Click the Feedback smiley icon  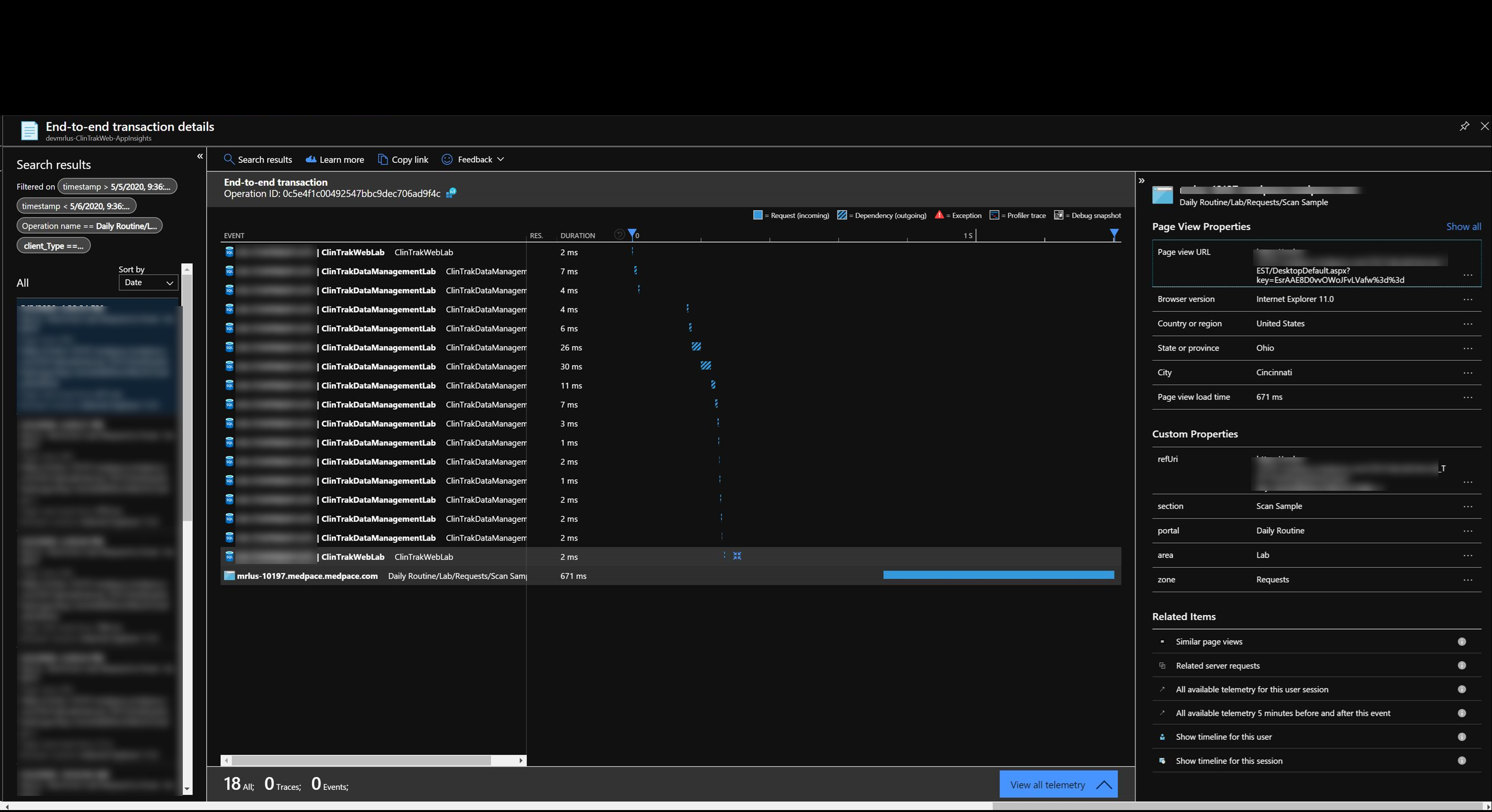[446, 159]
